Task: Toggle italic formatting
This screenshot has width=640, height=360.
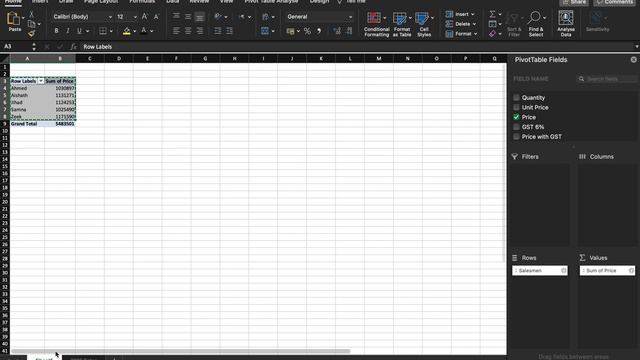Action: coord(68,31)
